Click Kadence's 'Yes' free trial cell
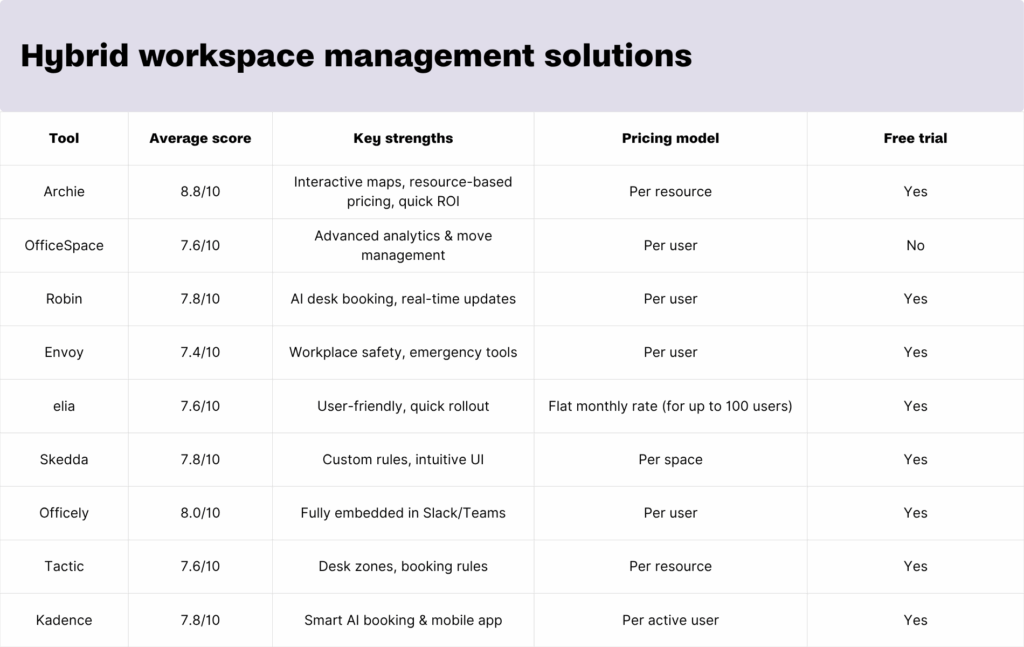 (915, 620)
